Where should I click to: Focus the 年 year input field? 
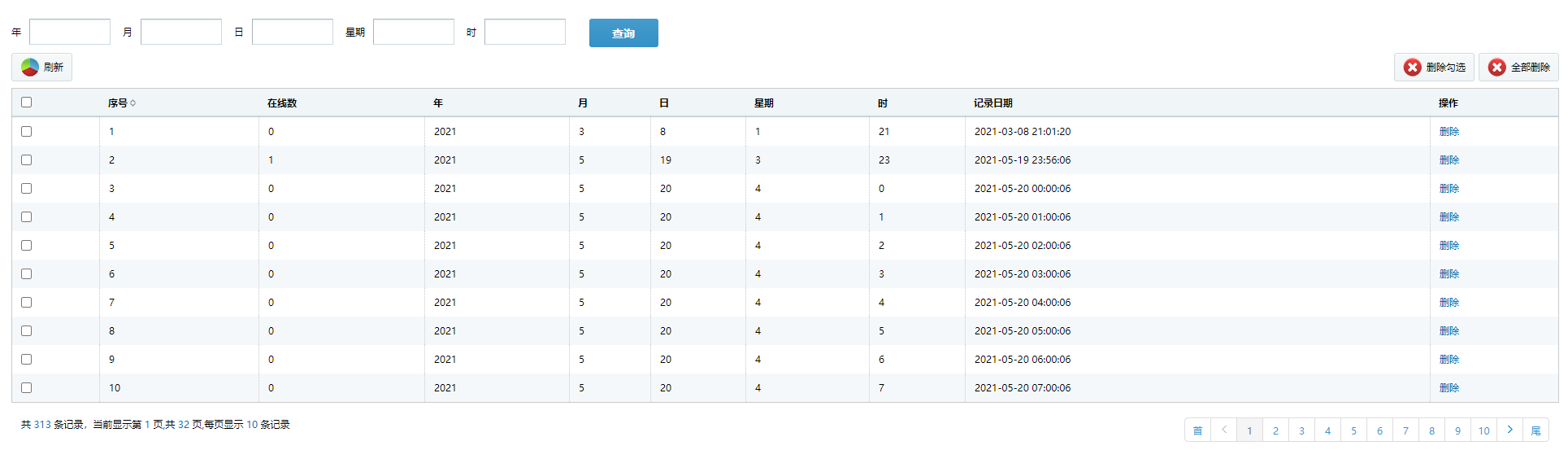[70, 32]
